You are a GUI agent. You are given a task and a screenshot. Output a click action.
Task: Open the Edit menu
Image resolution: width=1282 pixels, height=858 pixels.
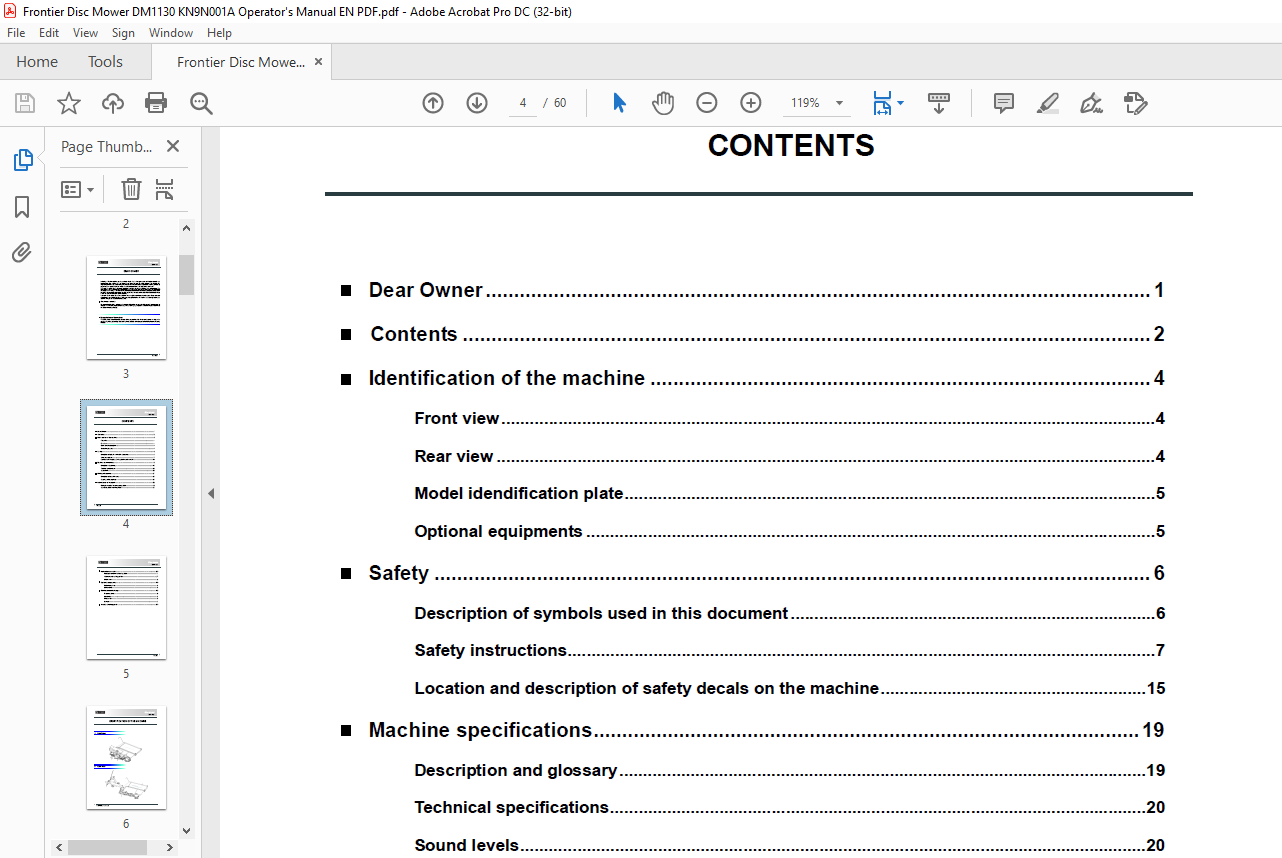tap(49, 33)
